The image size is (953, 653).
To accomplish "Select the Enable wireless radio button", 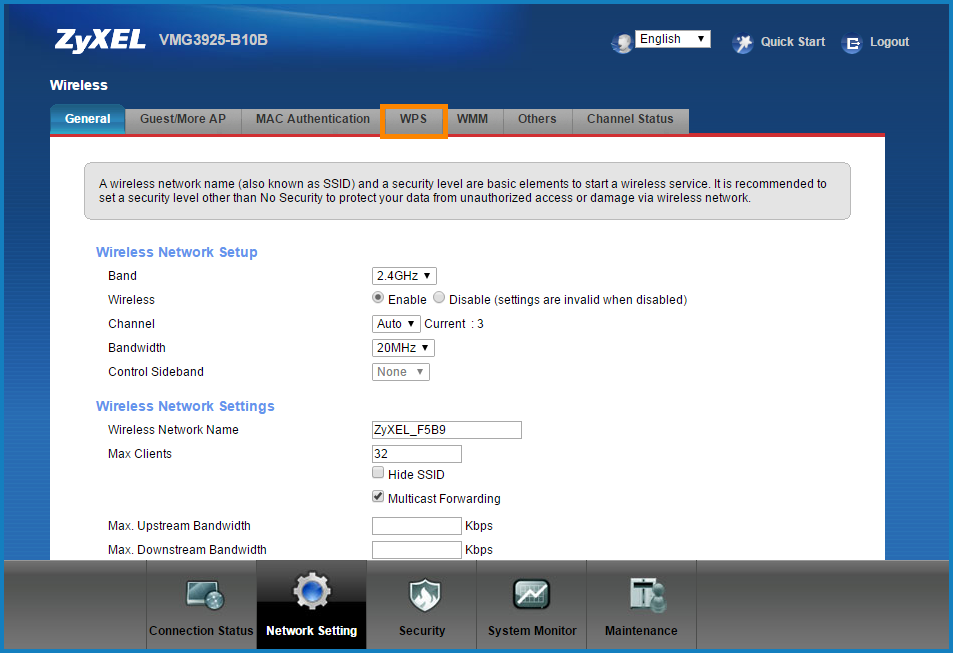I will coord(378,298).
